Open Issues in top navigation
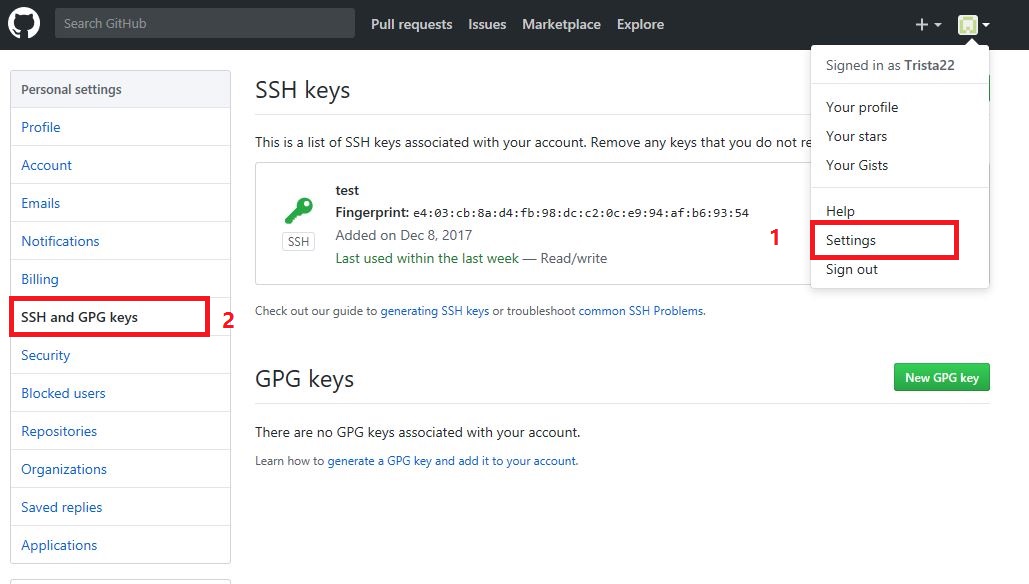 487,24
